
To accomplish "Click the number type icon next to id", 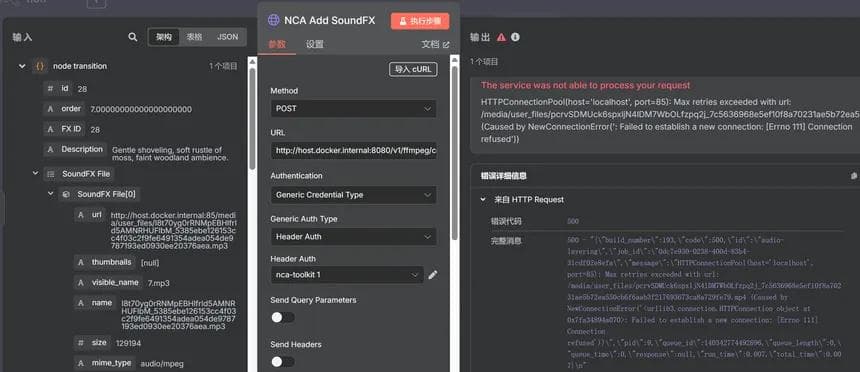I will coord(50,88).
